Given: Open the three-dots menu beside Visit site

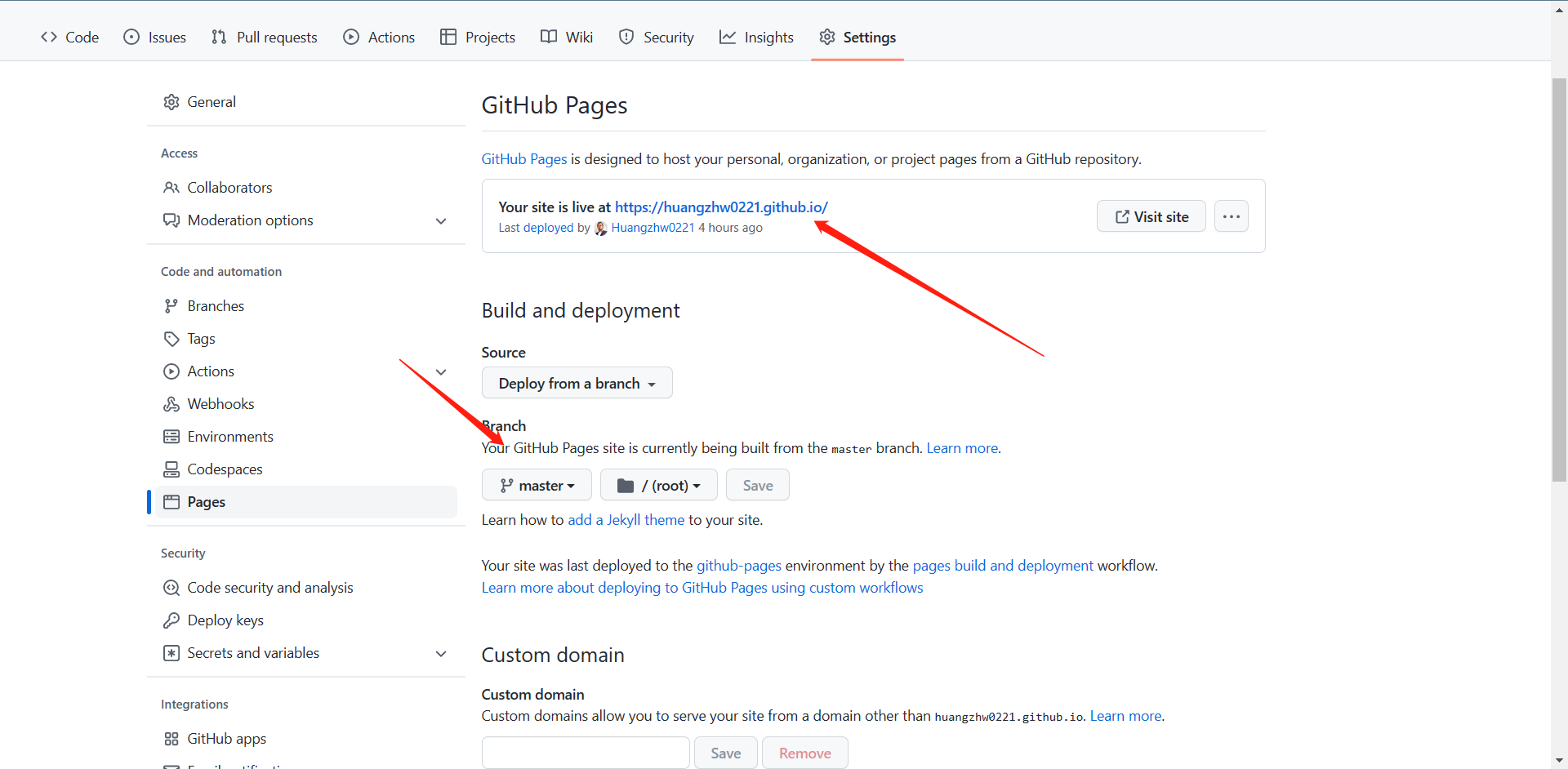Looking at the screenshot, I should [1232, 216].
